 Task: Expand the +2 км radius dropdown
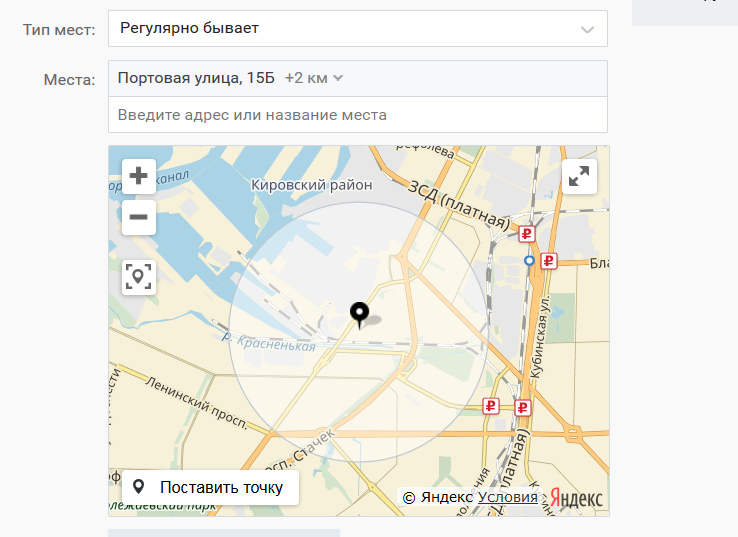(314, 78)
